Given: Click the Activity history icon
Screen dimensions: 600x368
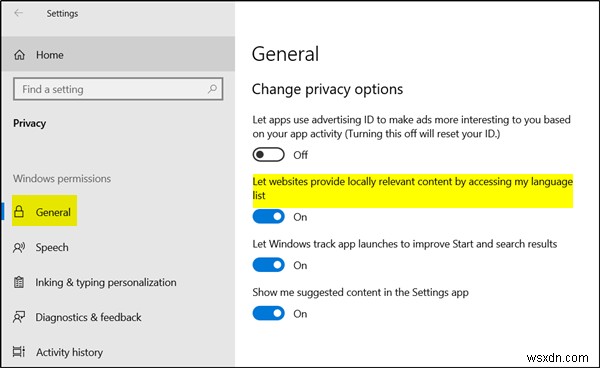Looking at the screenshot, I should pos(19,352).
